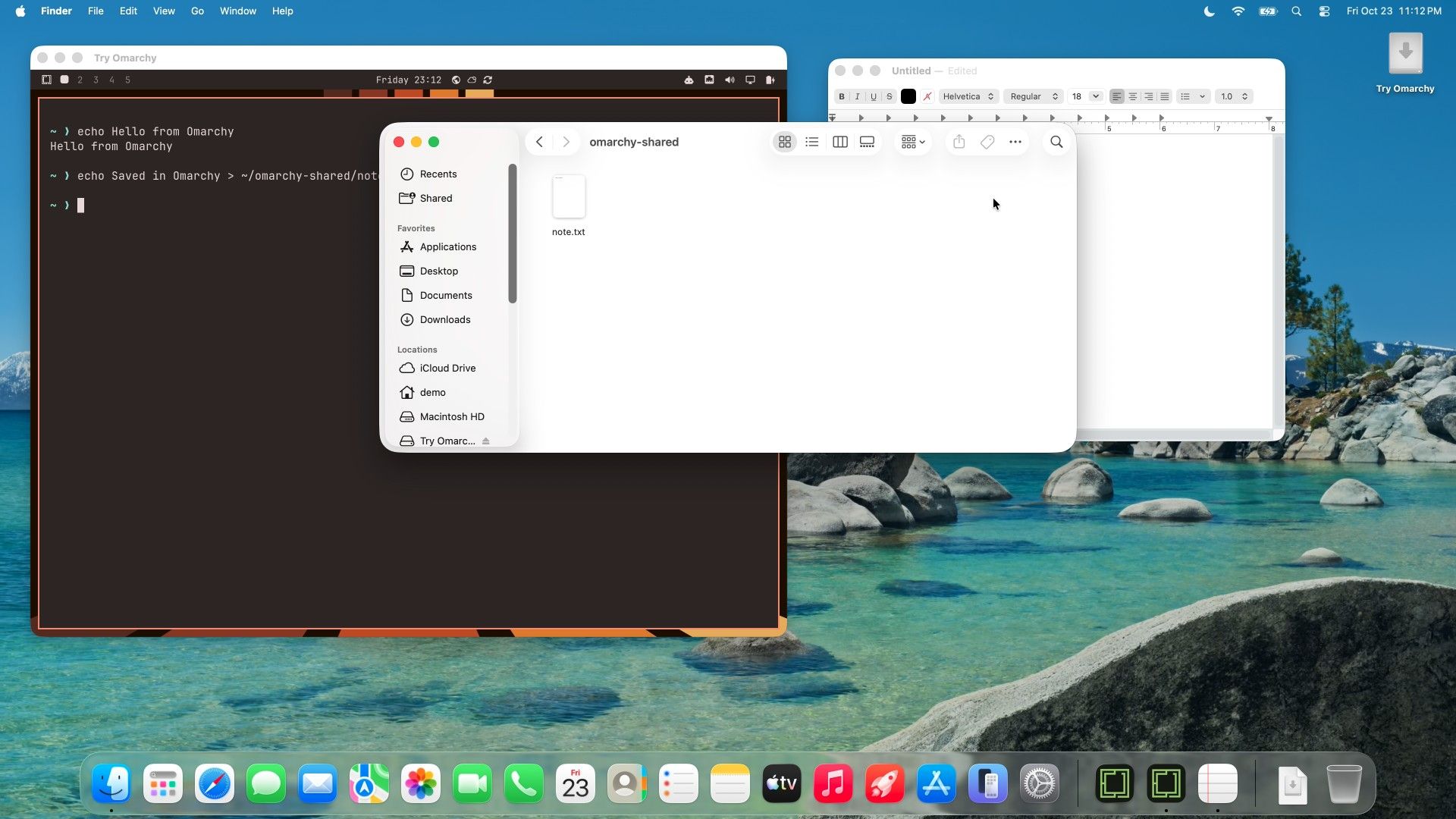Viewport: 1456px width, 819px height.
Task: Switch to Omarchy workspace 3
Action: click(96, 80)
